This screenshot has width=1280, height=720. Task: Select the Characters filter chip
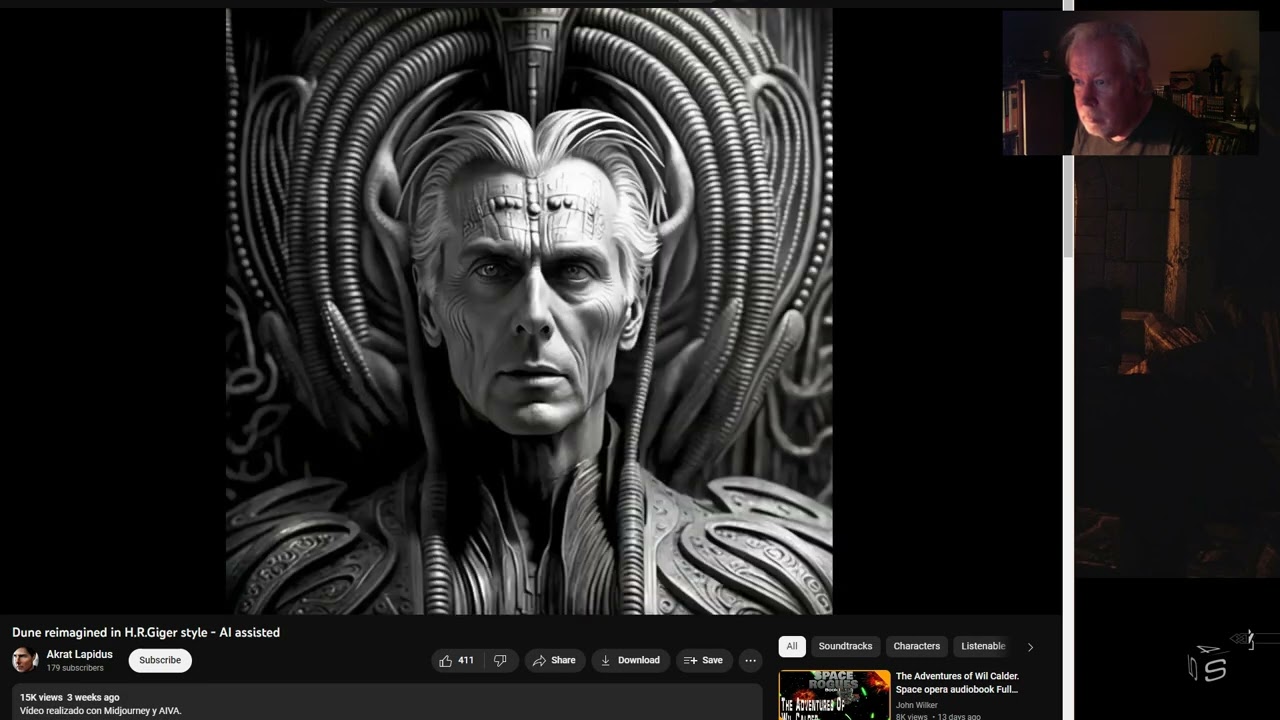[x=917, y=646]
